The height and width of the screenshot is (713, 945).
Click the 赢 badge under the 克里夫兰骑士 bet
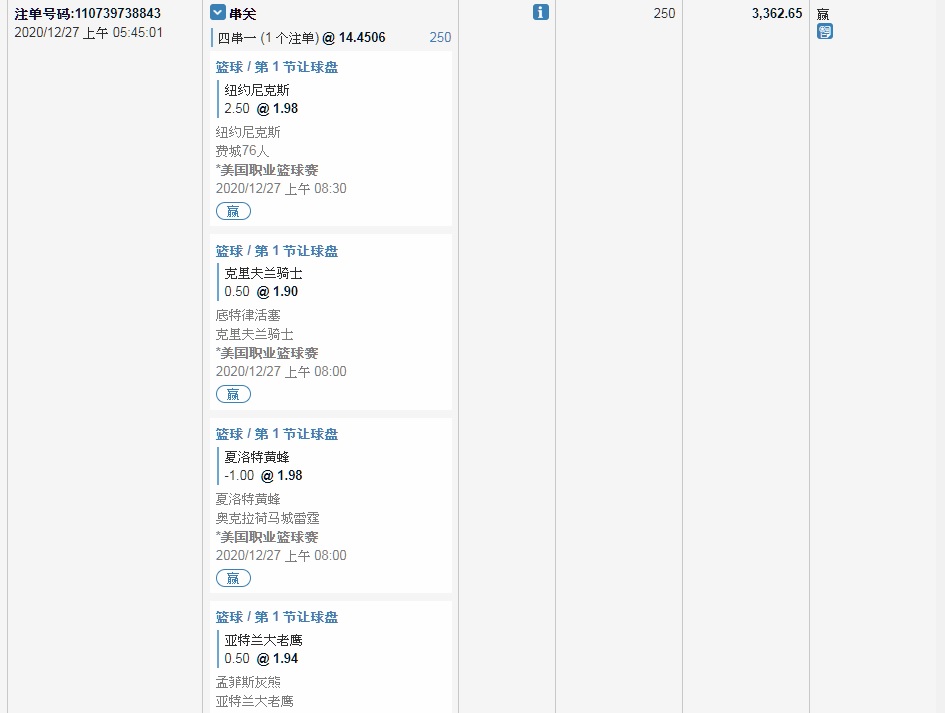(x=233, y=394)
